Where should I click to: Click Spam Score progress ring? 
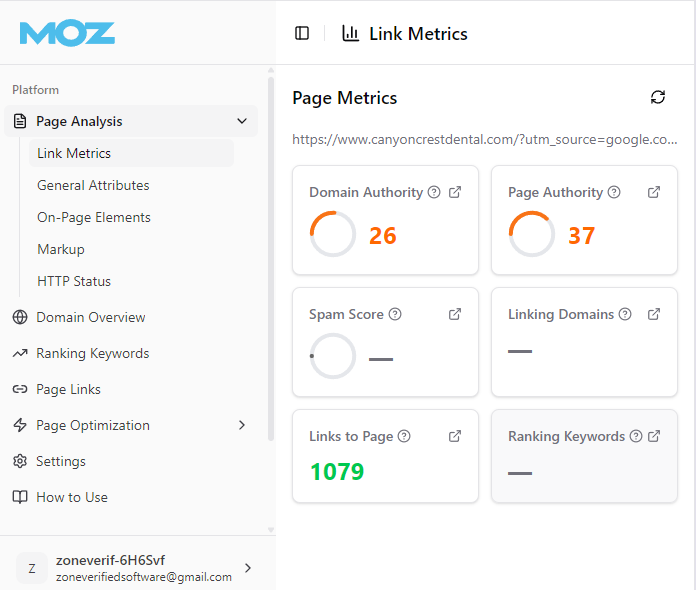coord(332,356)
